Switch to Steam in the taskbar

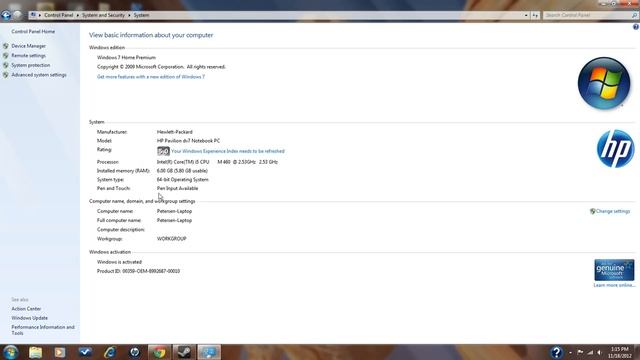(x=184, y=352)
